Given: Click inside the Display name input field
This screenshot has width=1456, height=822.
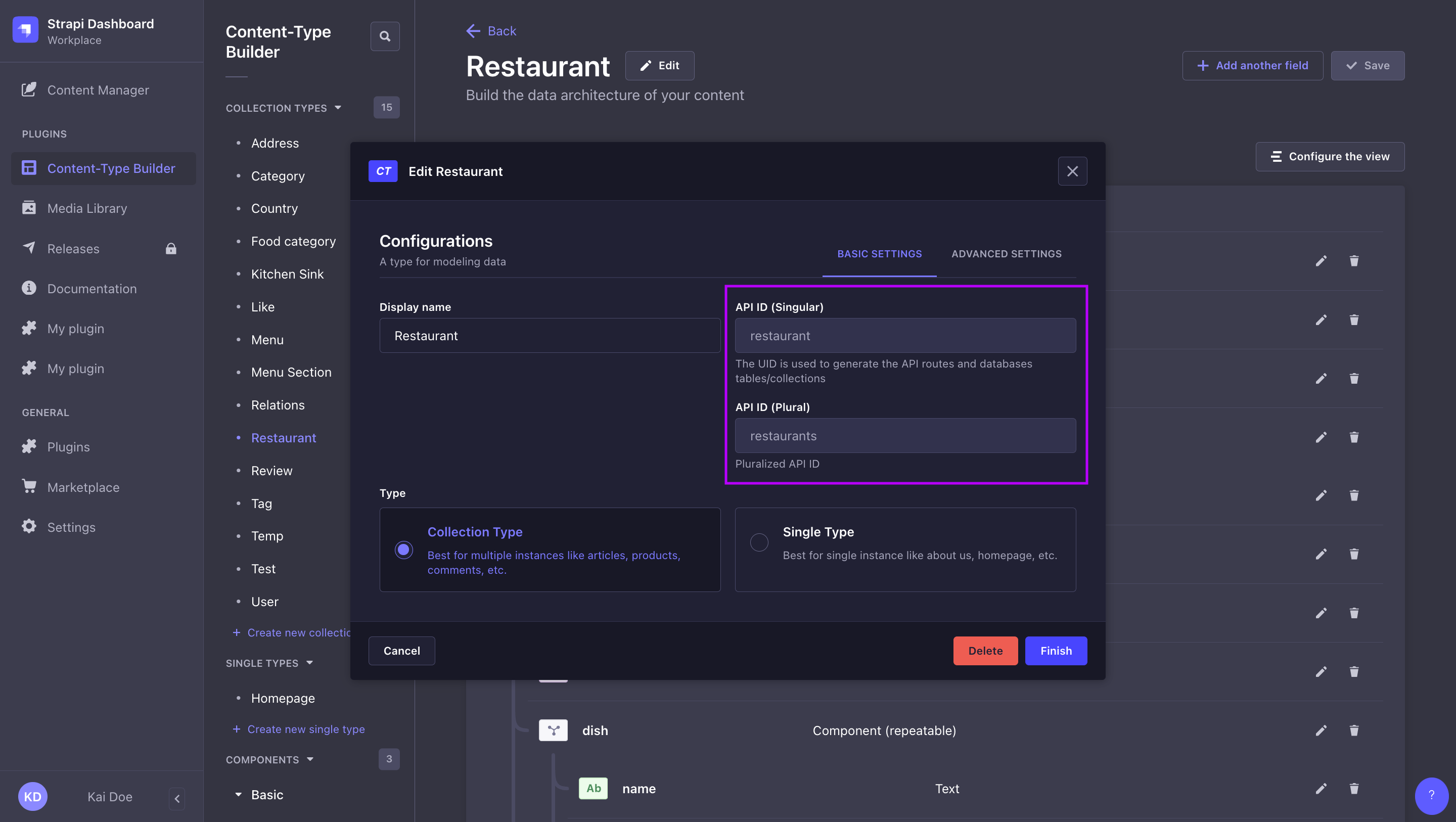Looking at the screenshot, I should pos(550,335).
